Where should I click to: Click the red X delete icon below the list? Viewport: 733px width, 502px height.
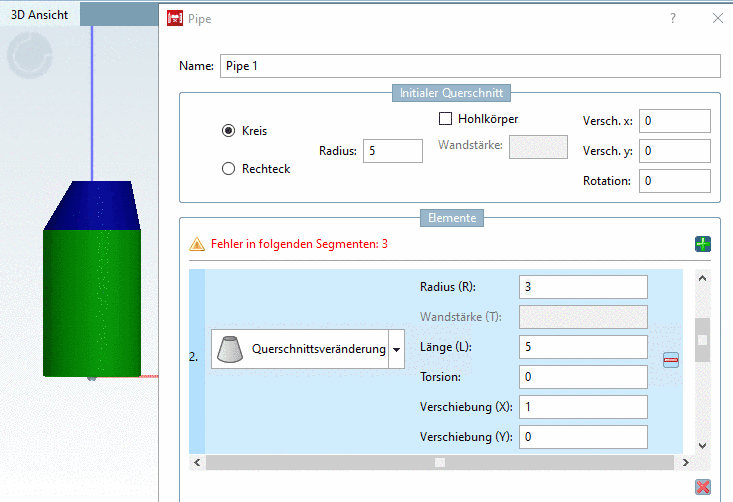[703, 487]
